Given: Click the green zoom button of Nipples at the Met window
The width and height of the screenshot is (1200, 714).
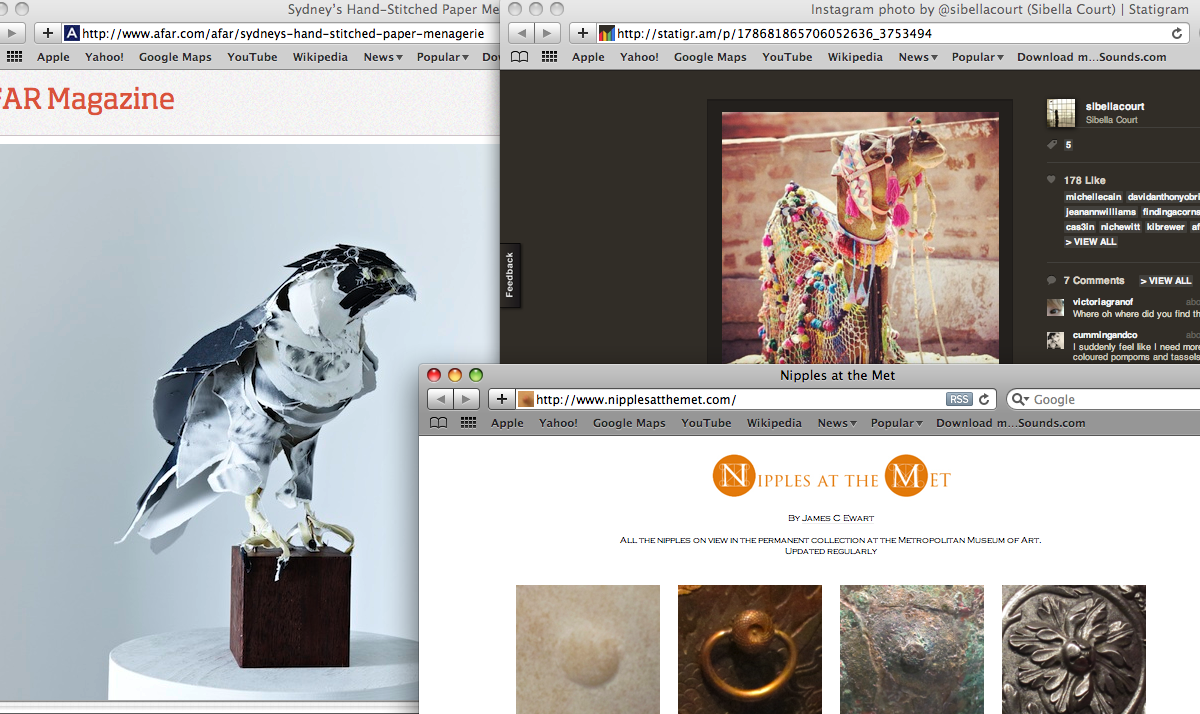Looking at the screenshot, I should [x=476, y=375].
